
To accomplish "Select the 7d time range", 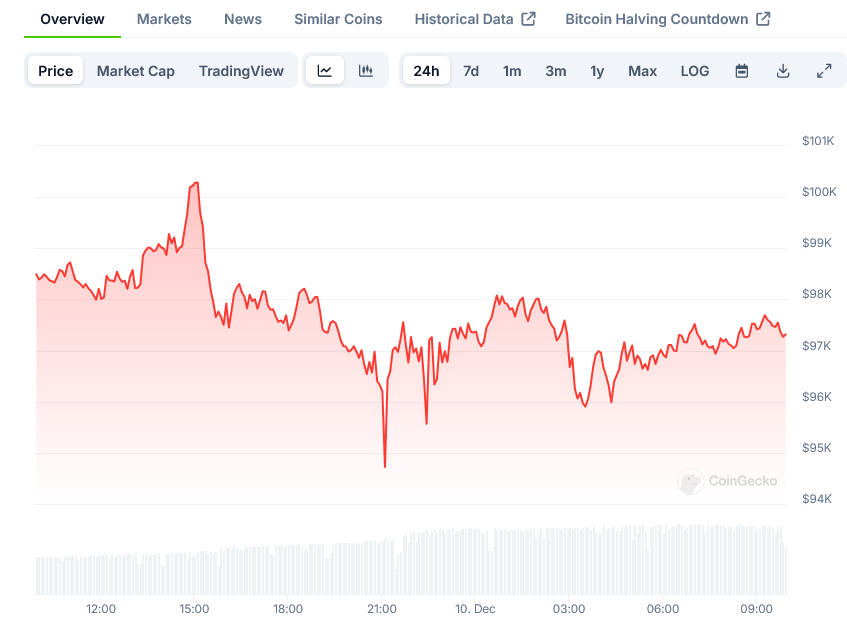I will click(x=471, y=71).
